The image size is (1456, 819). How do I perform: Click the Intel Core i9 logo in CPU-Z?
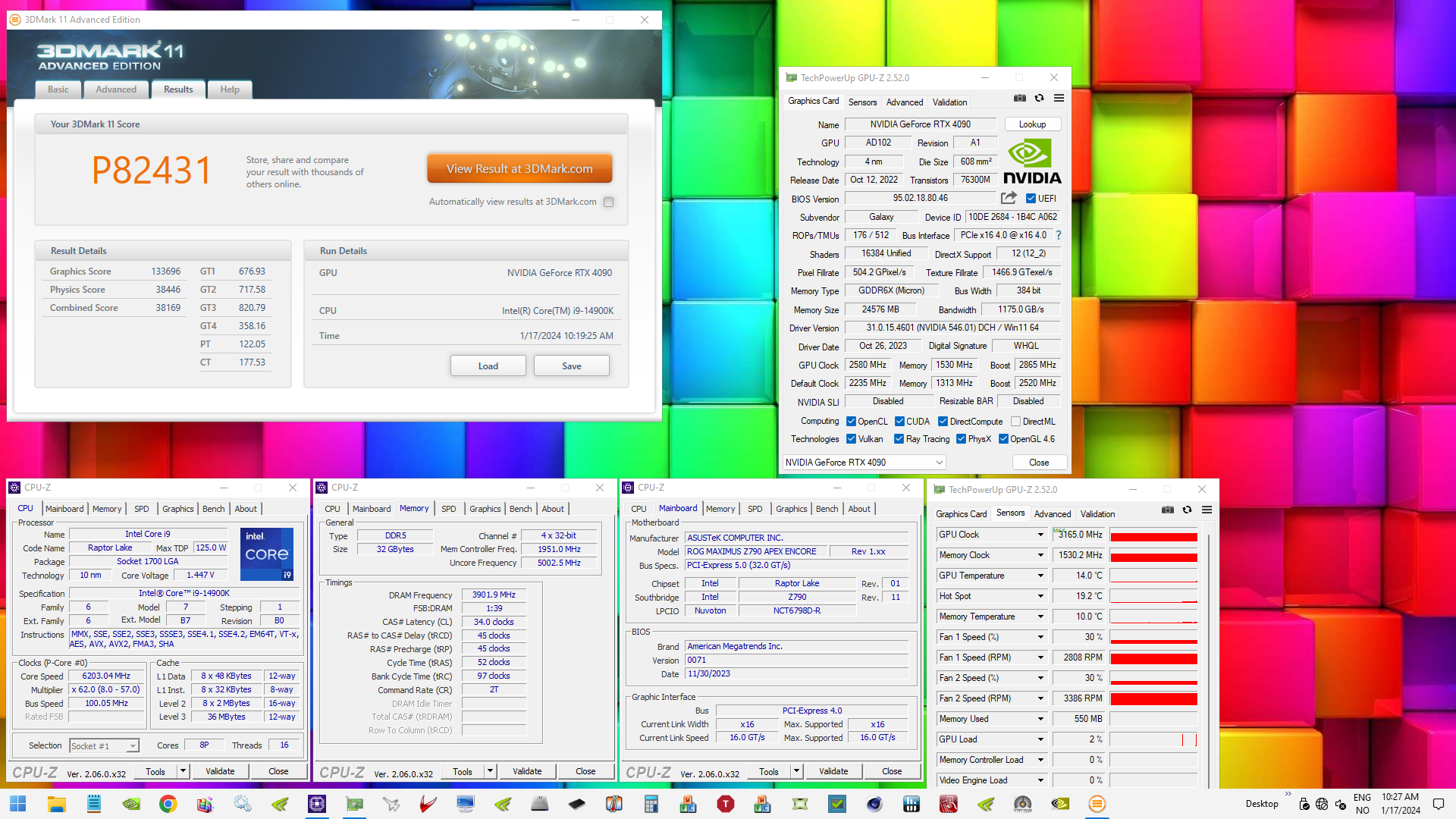tap(267, 554)
